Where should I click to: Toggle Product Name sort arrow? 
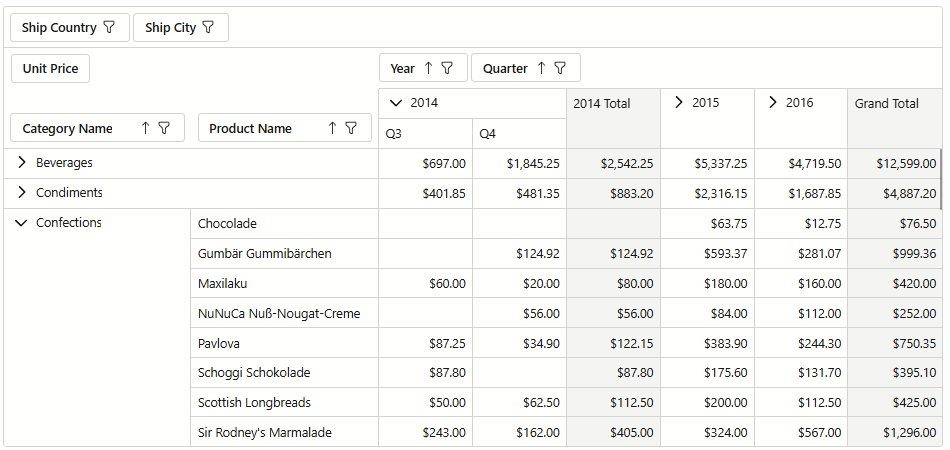[332, 128]
